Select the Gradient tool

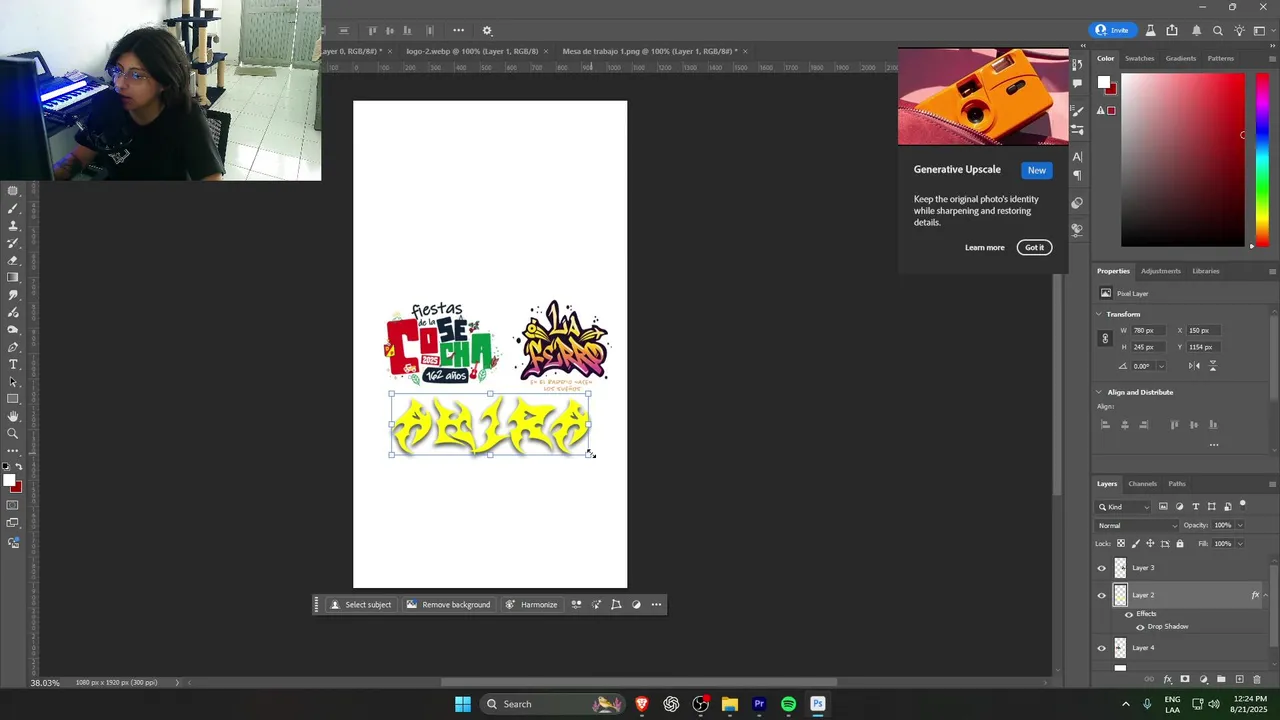[x=13, y=278]
